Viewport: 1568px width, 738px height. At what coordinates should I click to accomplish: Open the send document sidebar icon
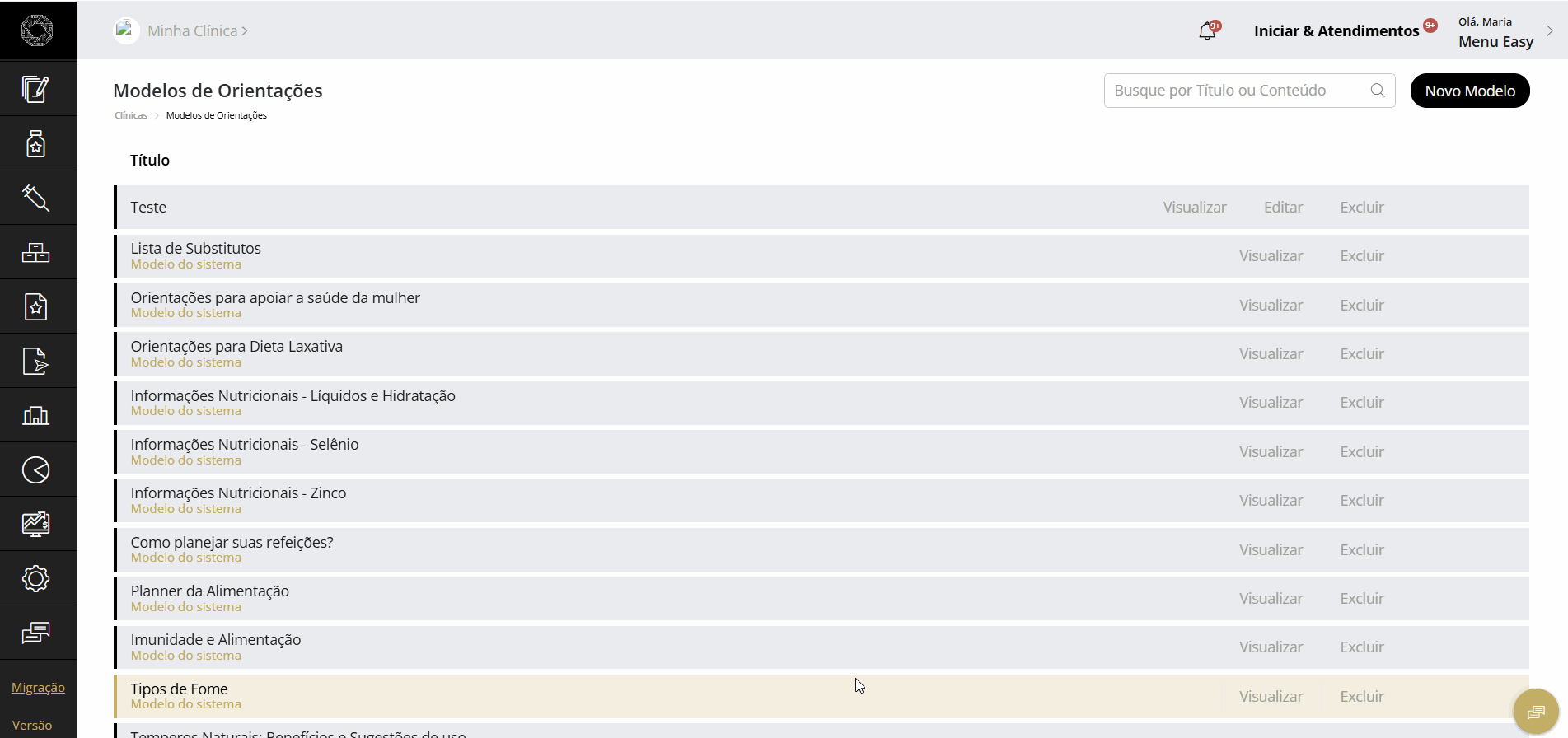[35, 361]
